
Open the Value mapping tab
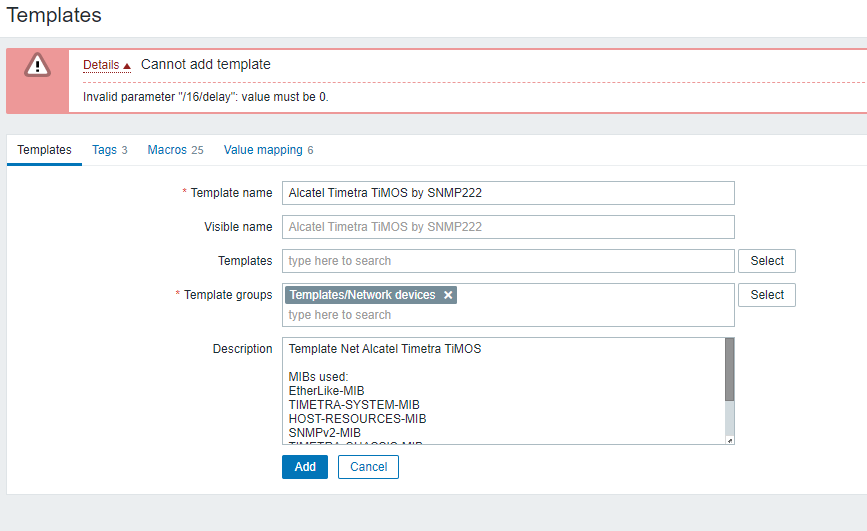click(268, 150)
